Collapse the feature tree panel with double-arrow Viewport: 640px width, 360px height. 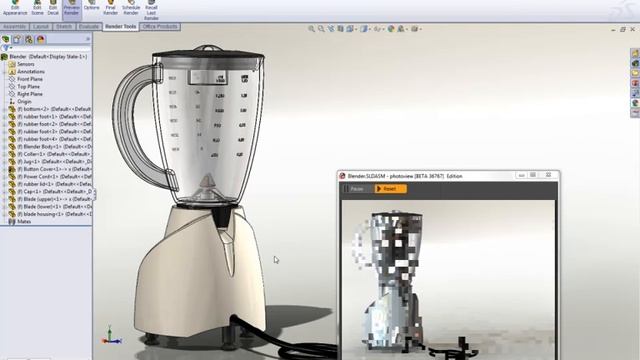pyautogui.click(x=87, y=39)
